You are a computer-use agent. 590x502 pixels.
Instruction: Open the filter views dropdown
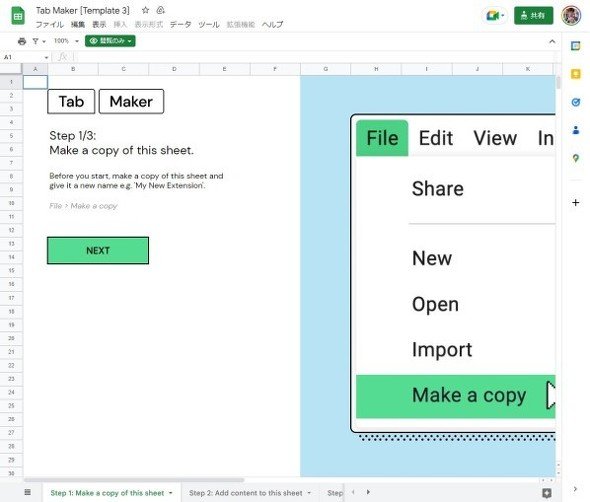coord(39,41)
